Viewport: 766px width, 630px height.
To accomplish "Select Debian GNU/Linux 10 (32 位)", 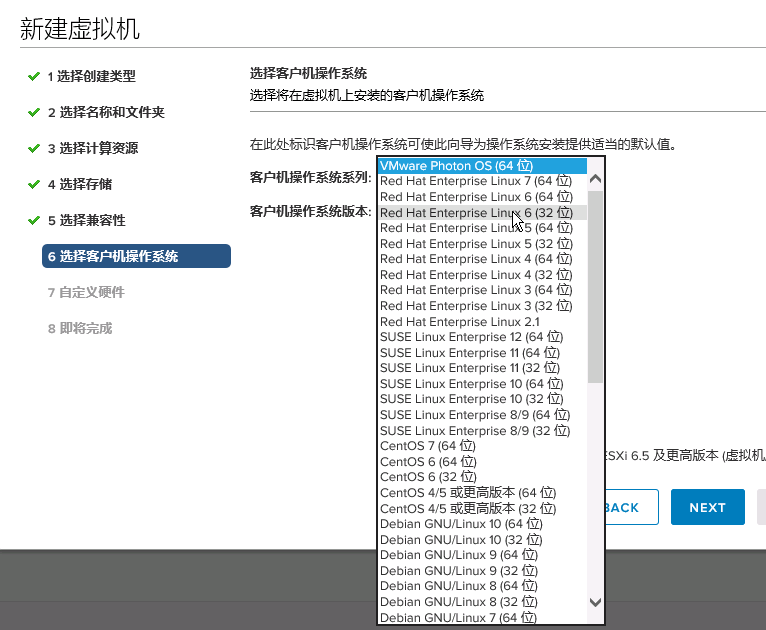I will 483,540.
